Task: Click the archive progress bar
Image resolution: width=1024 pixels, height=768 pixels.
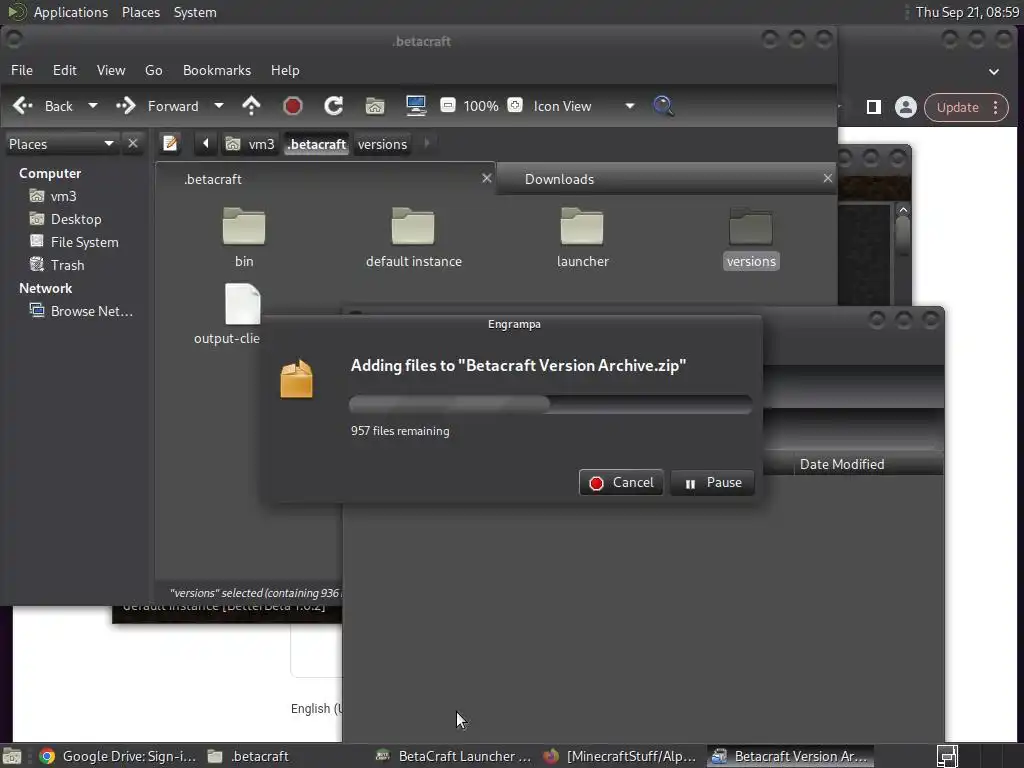Action: click(x=551, y=404)
